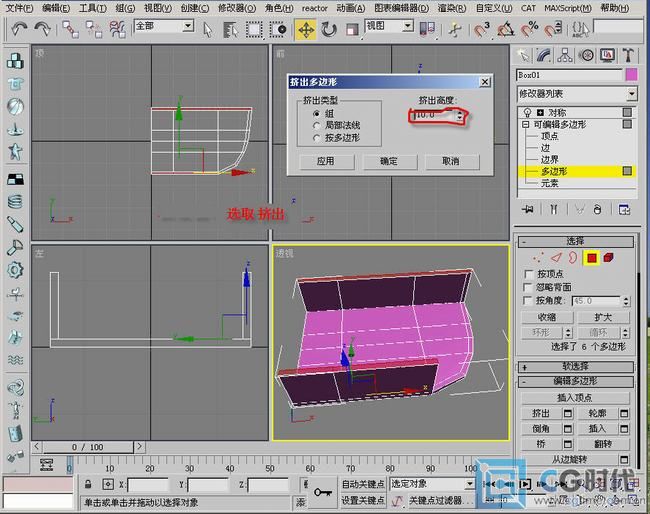Choose the Rectangular Selection Region tool
Screen dimensions: 650x514
pyautogui.click(x=254, y=30)
